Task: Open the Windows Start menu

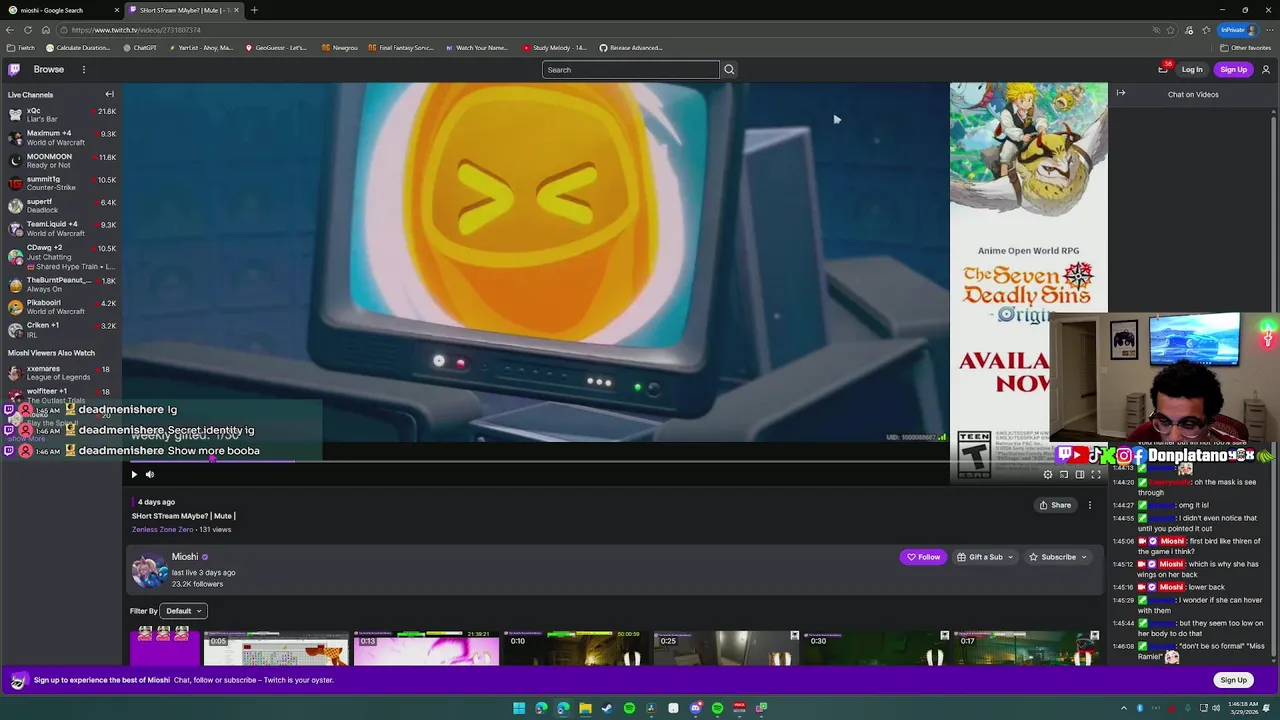Action: [x=519, y=708]
